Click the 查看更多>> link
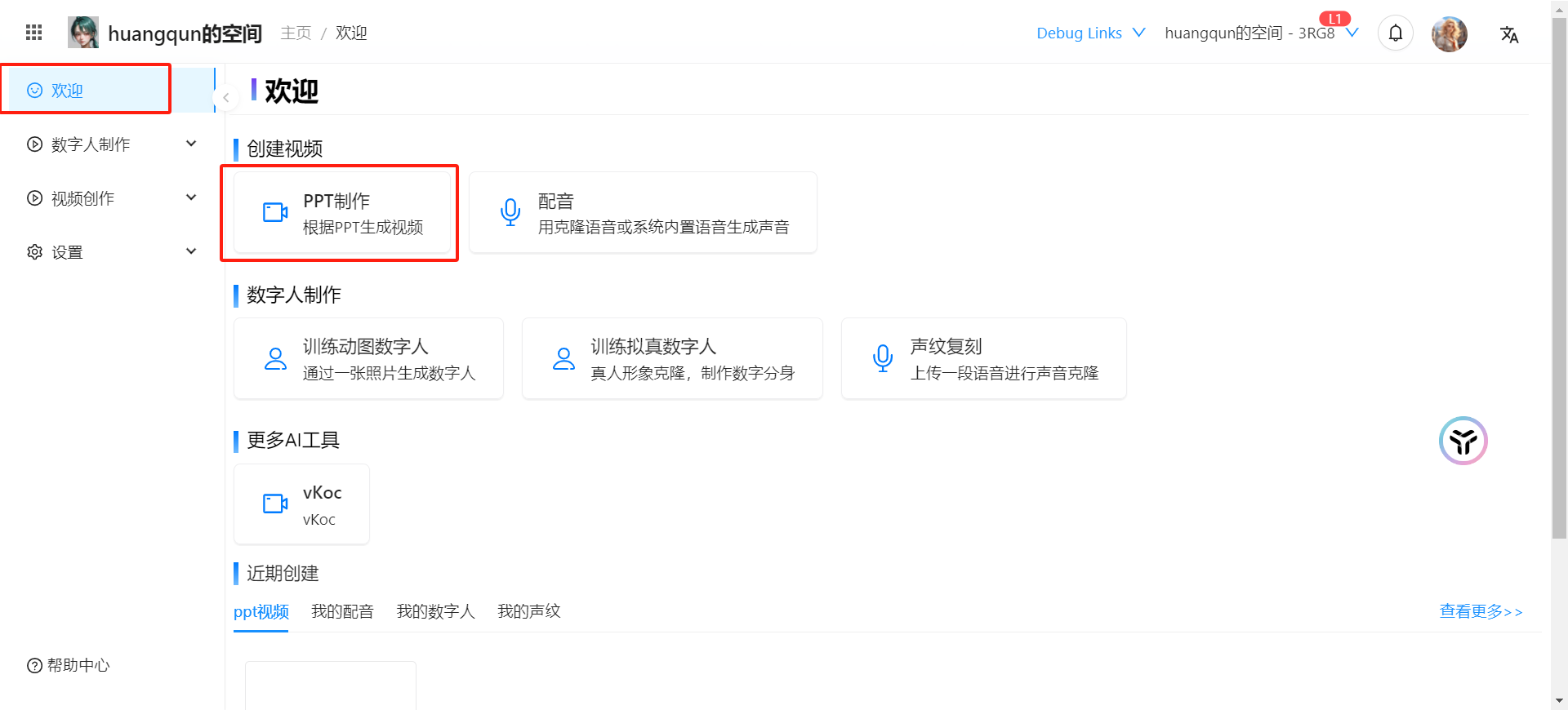1568x710 pixels. [1481, 612]
